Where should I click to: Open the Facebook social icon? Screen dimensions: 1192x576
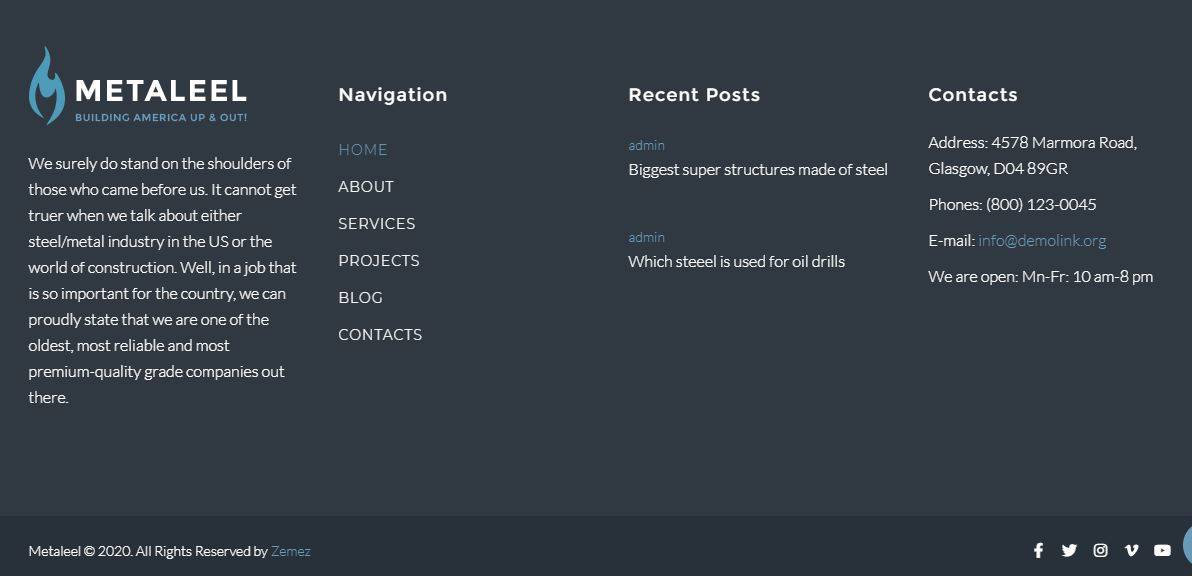[1038, 551]
